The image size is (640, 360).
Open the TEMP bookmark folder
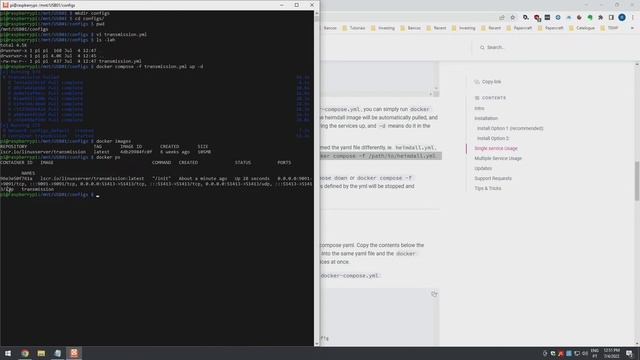pos(609,28)
